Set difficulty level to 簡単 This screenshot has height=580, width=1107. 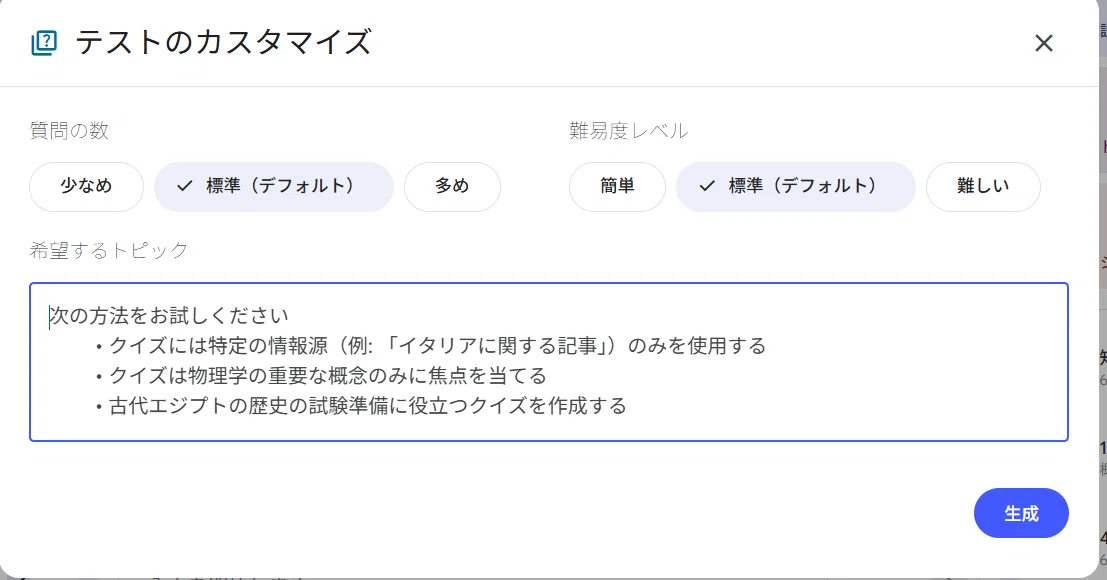click(617, 186)
